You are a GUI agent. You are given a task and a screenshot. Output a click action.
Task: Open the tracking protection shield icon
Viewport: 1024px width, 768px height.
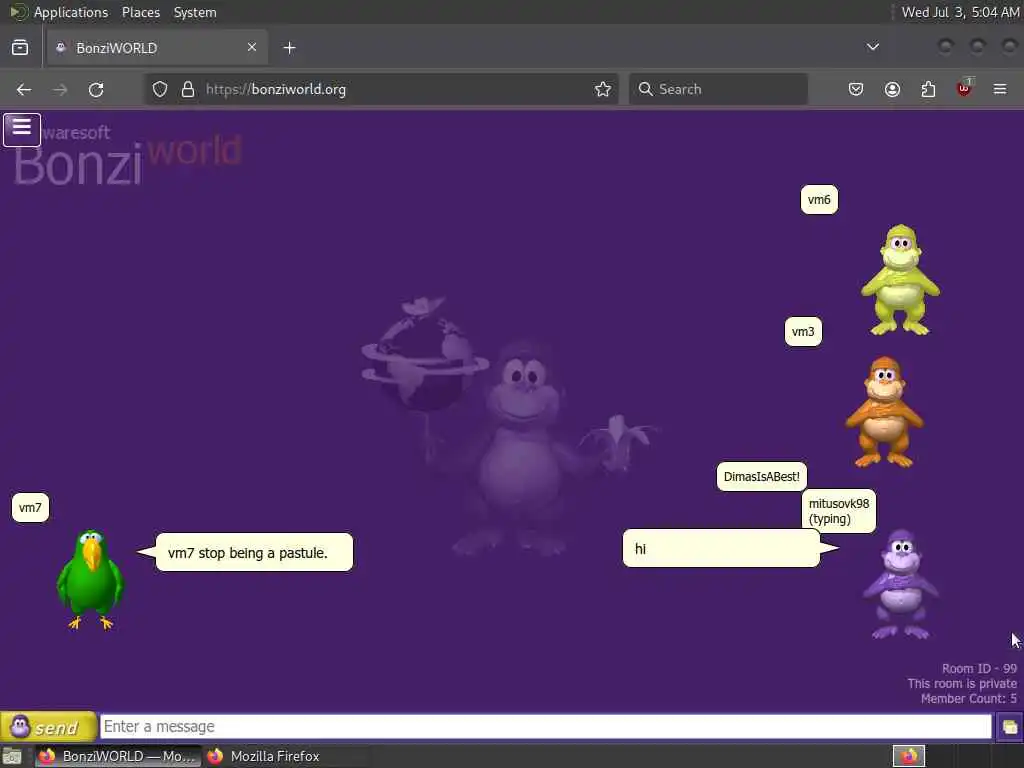(x=160, y=89)
